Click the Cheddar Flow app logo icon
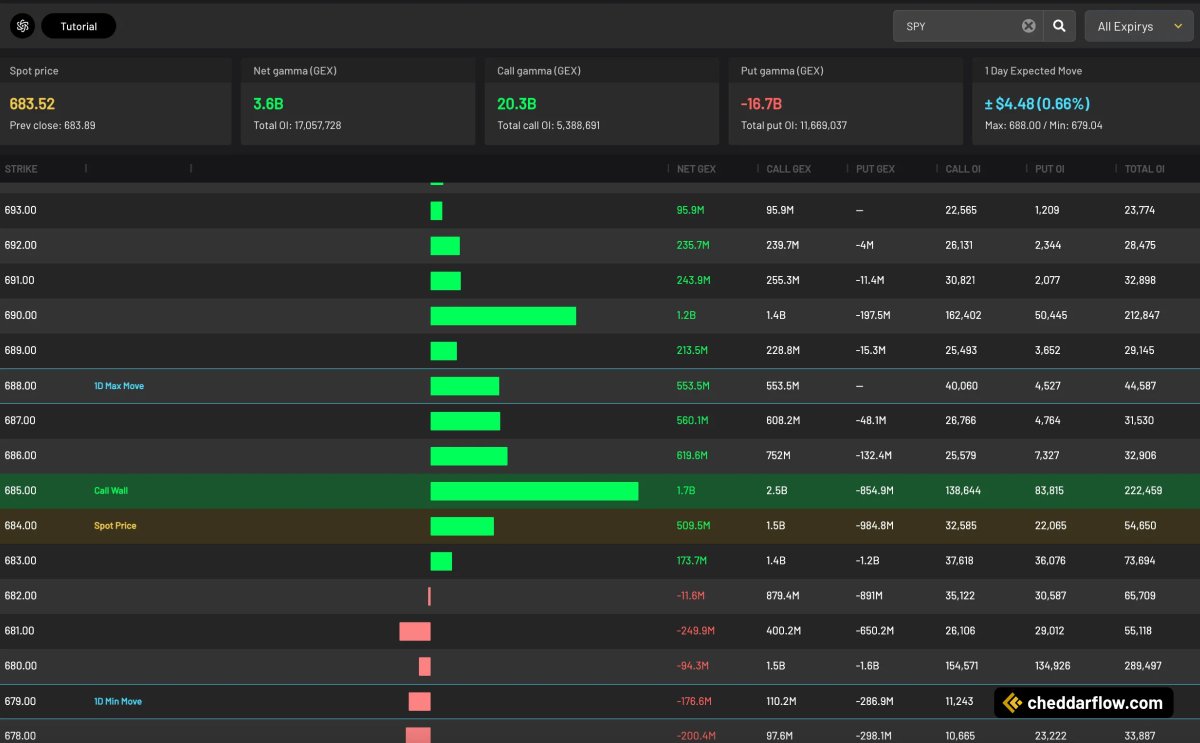Image resolution: width=1200 pixels, height=743 pixels. click(22, 25)
